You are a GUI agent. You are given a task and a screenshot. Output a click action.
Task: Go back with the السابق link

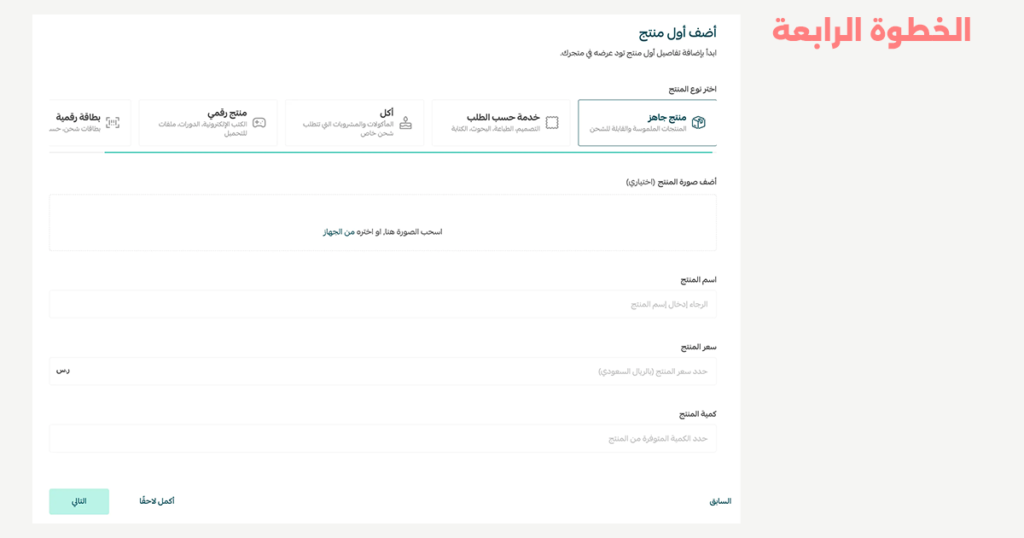[x=720, y=501]
